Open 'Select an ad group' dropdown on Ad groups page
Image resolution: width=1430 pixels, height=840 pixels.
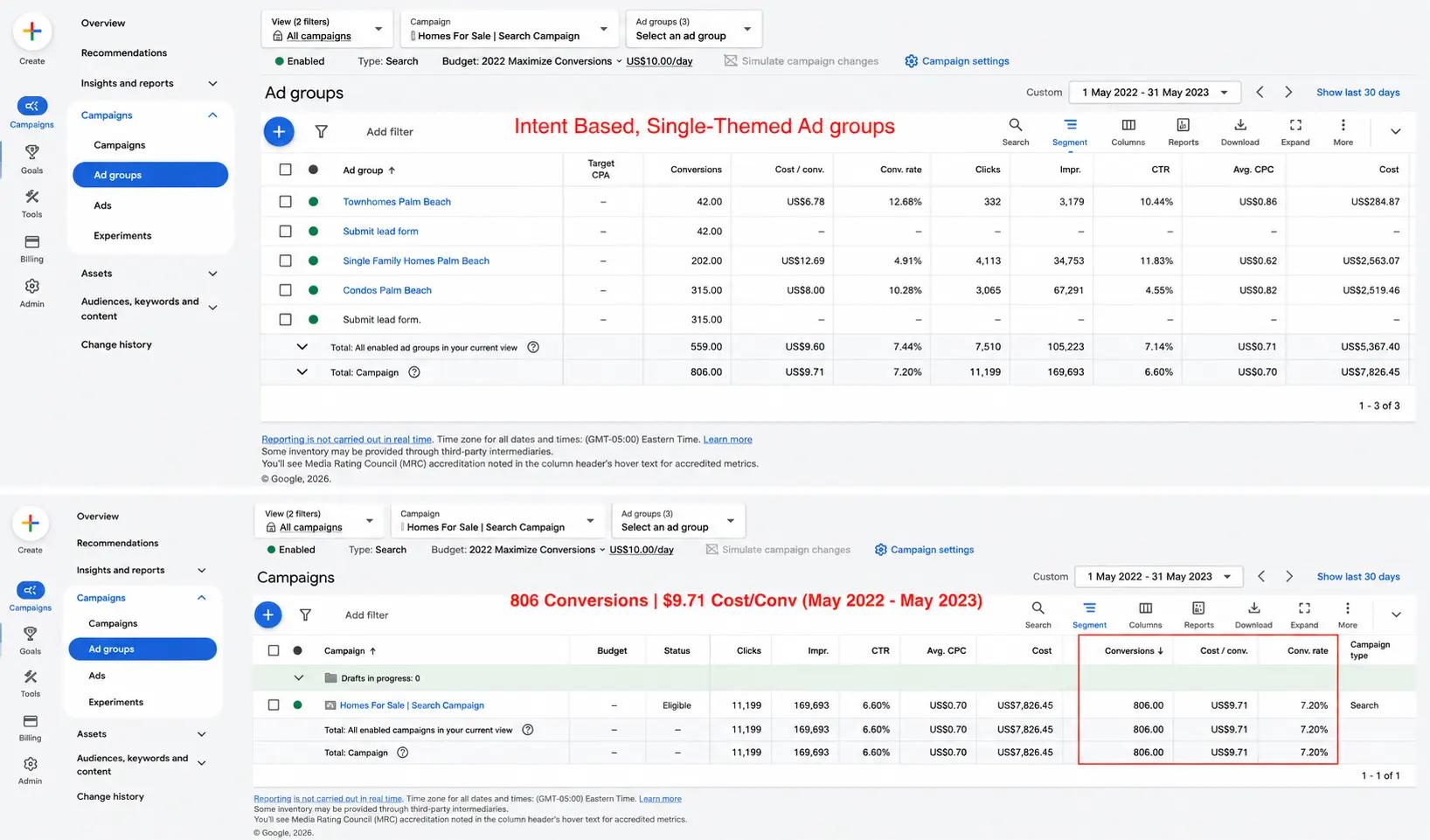[694, 29]
